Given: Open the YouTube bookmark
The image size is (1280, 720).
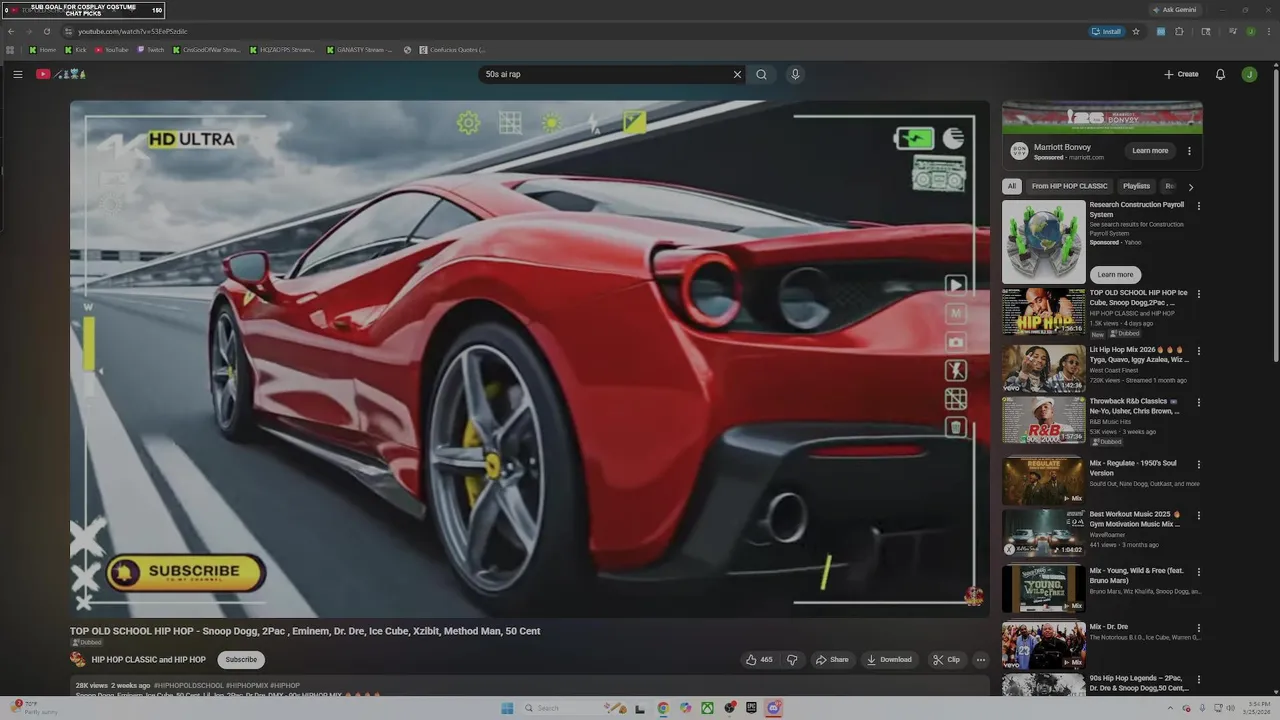Looking at the screenshot, I should pyautogui.click(x=112, y=49).
